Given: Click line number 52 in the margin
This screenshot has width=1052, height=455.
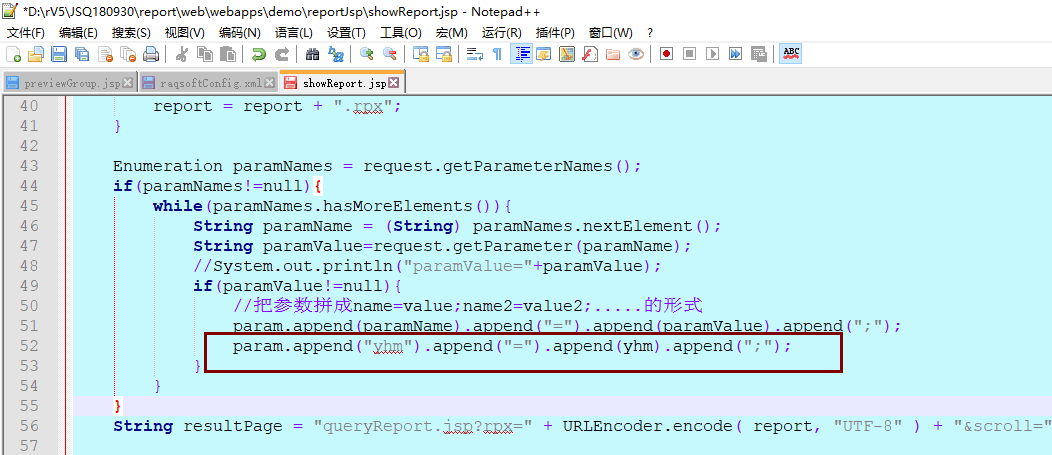Looking at the screenshot, I should pos(29,346).
